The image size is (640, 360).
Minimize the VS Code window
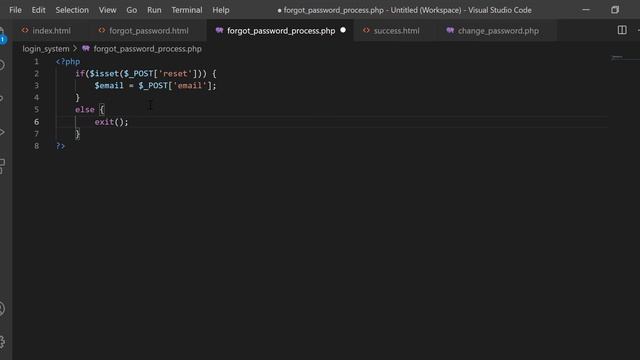coord(586,10)
